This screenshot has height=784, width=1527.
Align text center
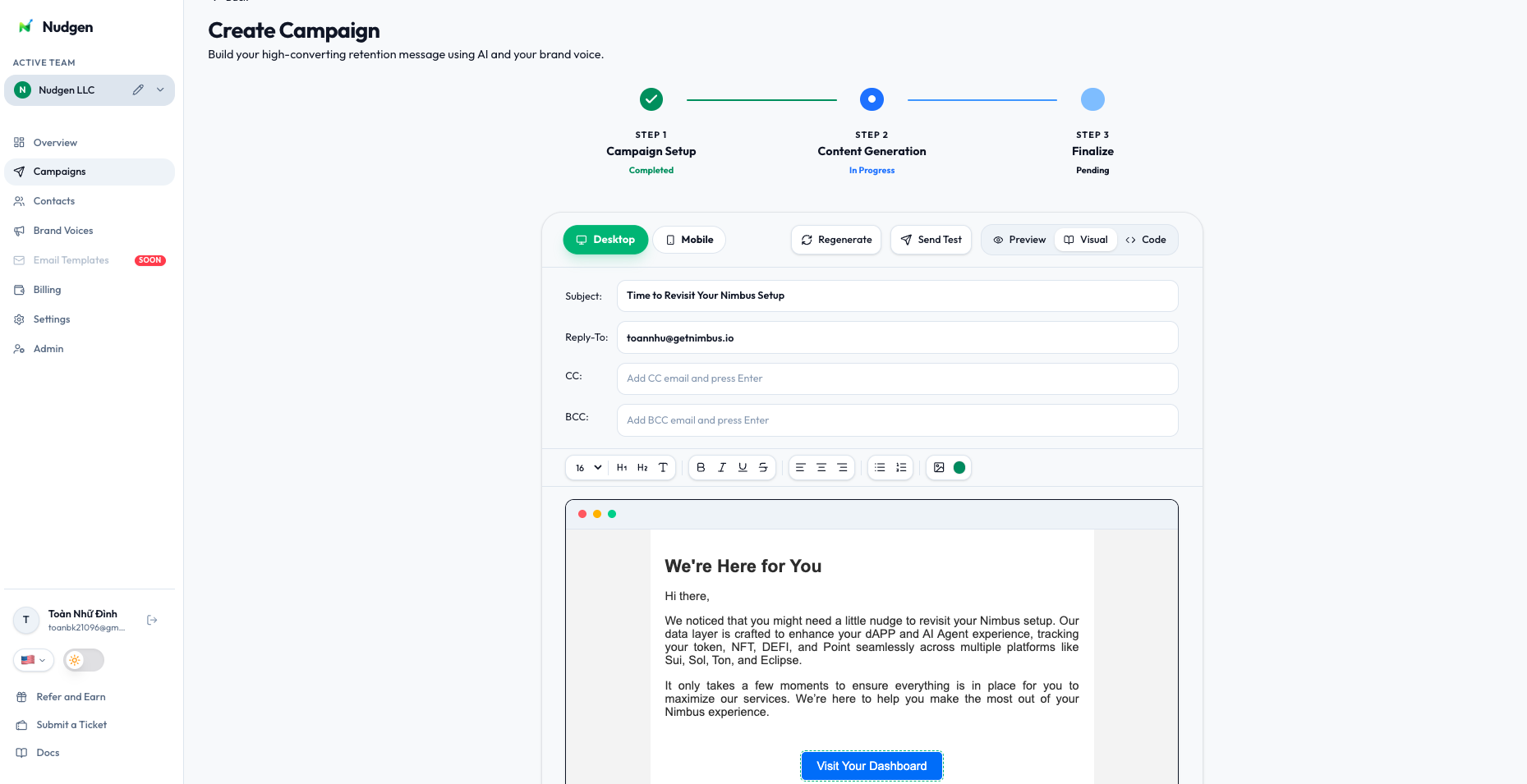point(821,468)
